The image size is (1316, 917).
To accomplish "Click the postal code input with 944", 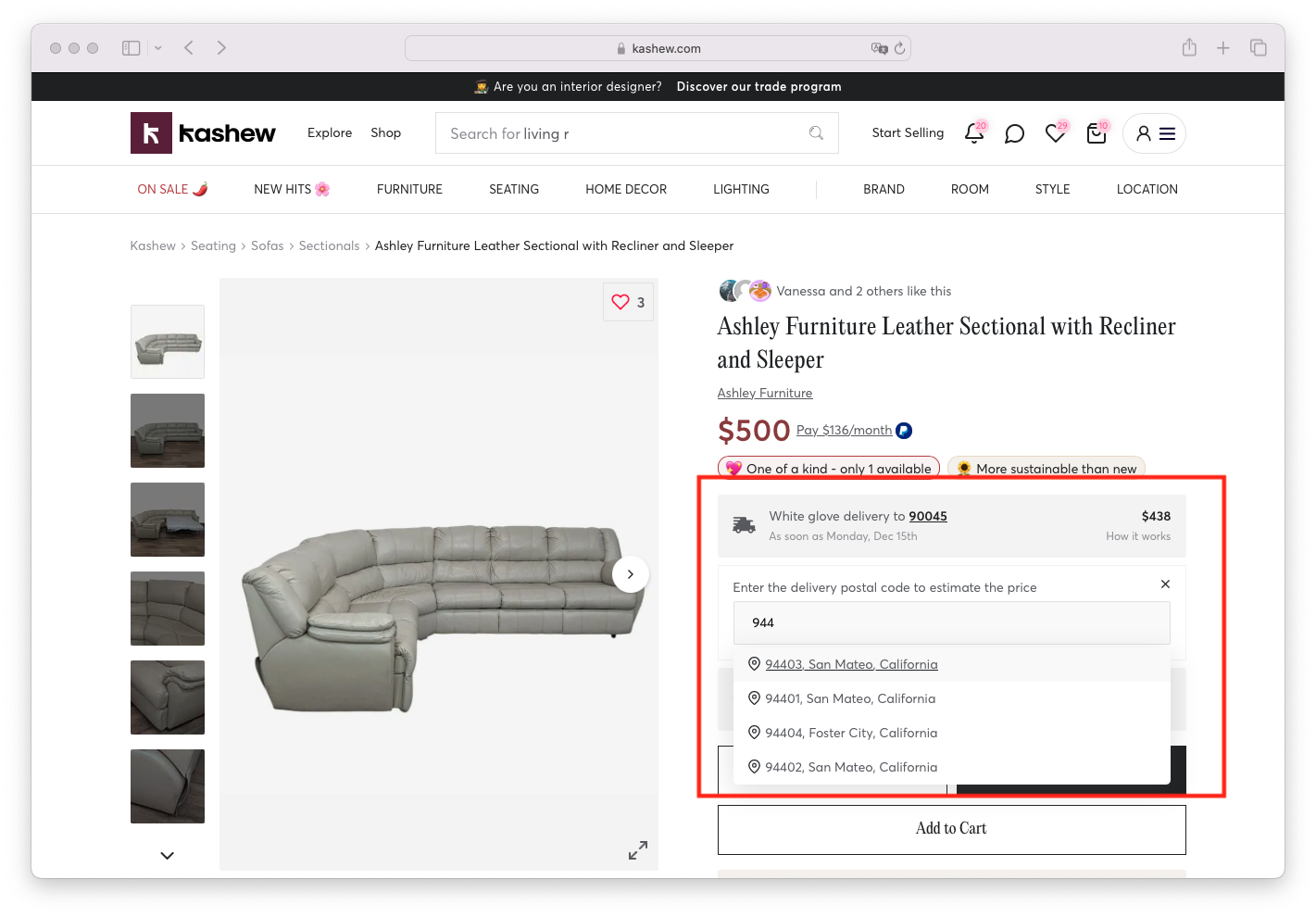I will (952, 622).
